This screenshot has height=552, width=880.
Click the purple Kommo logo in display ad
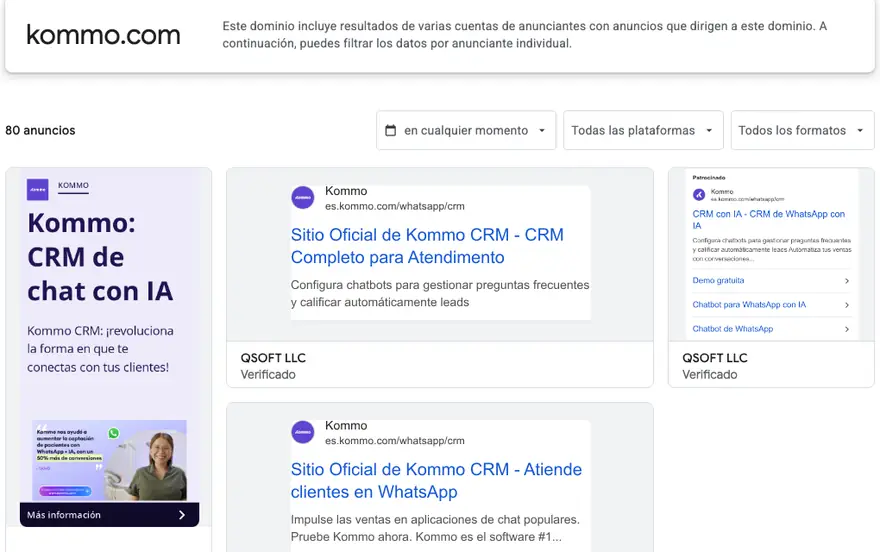(38, 190)
